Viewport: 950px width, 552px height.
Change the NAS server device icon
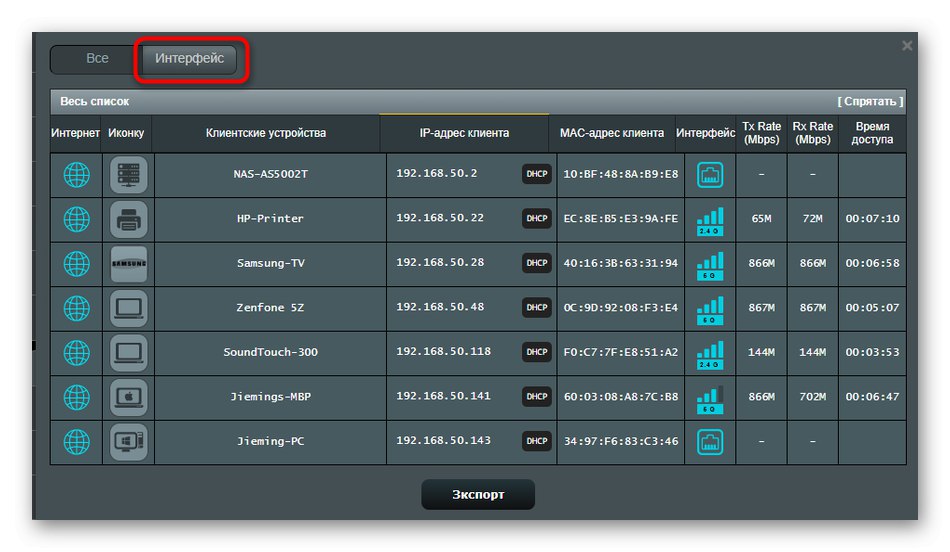[x=128, y=175]
